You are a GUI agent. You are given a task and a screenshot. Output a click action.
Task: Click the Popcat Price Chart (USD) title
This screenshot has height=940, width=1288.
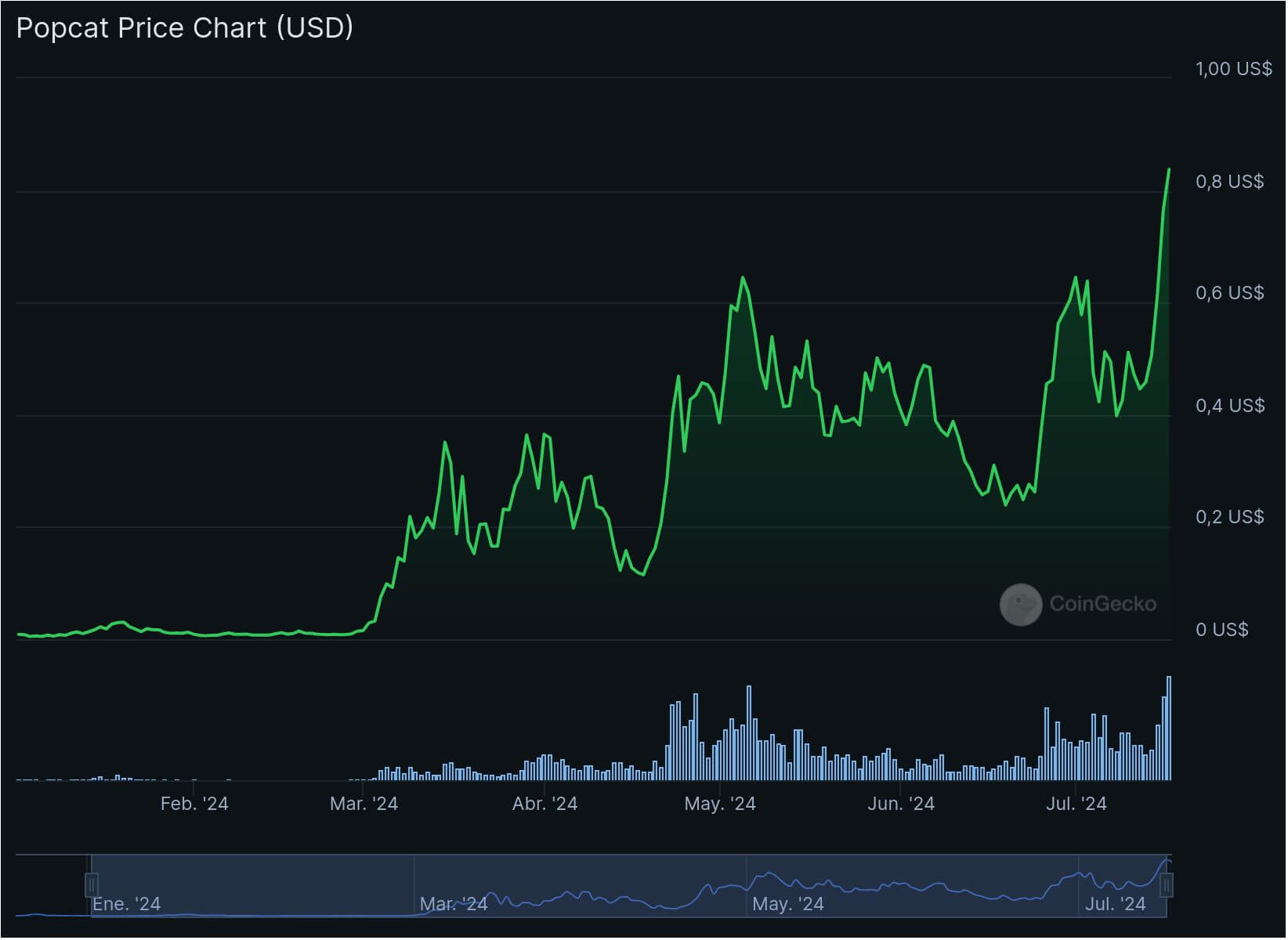pyautogui.click(x=185, y=28)
